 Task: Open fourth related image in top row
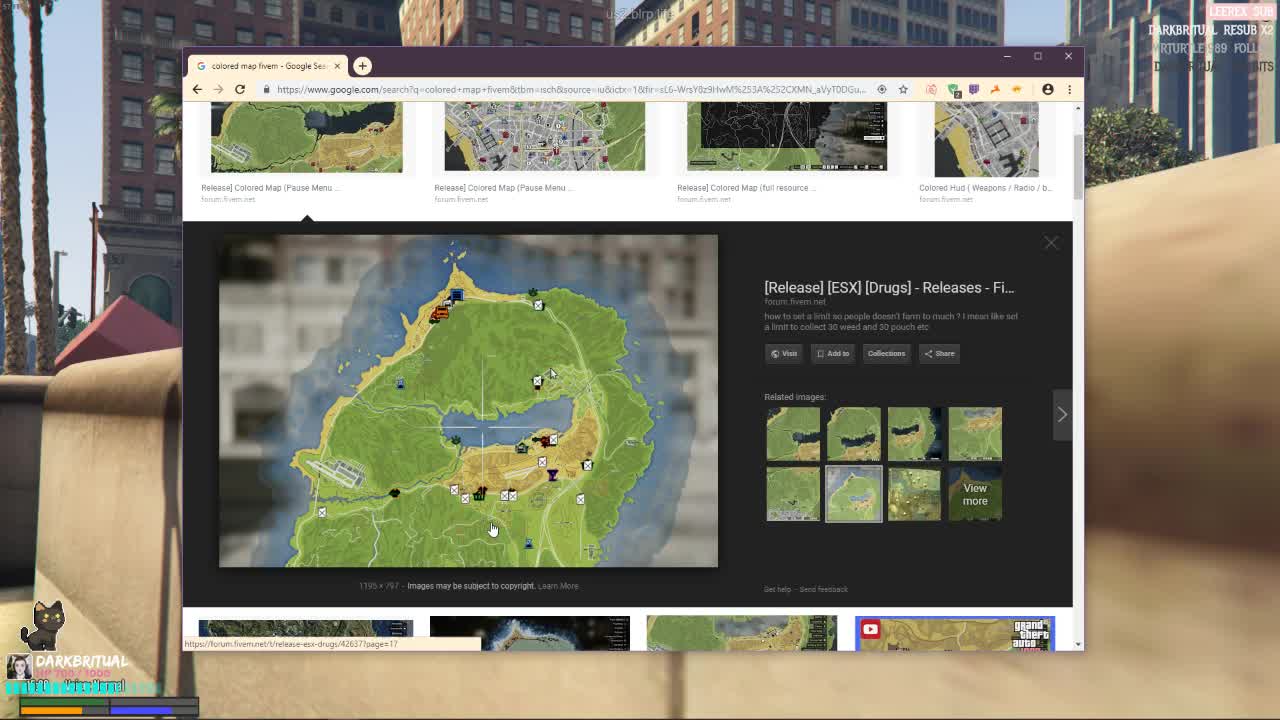point(975,433)
